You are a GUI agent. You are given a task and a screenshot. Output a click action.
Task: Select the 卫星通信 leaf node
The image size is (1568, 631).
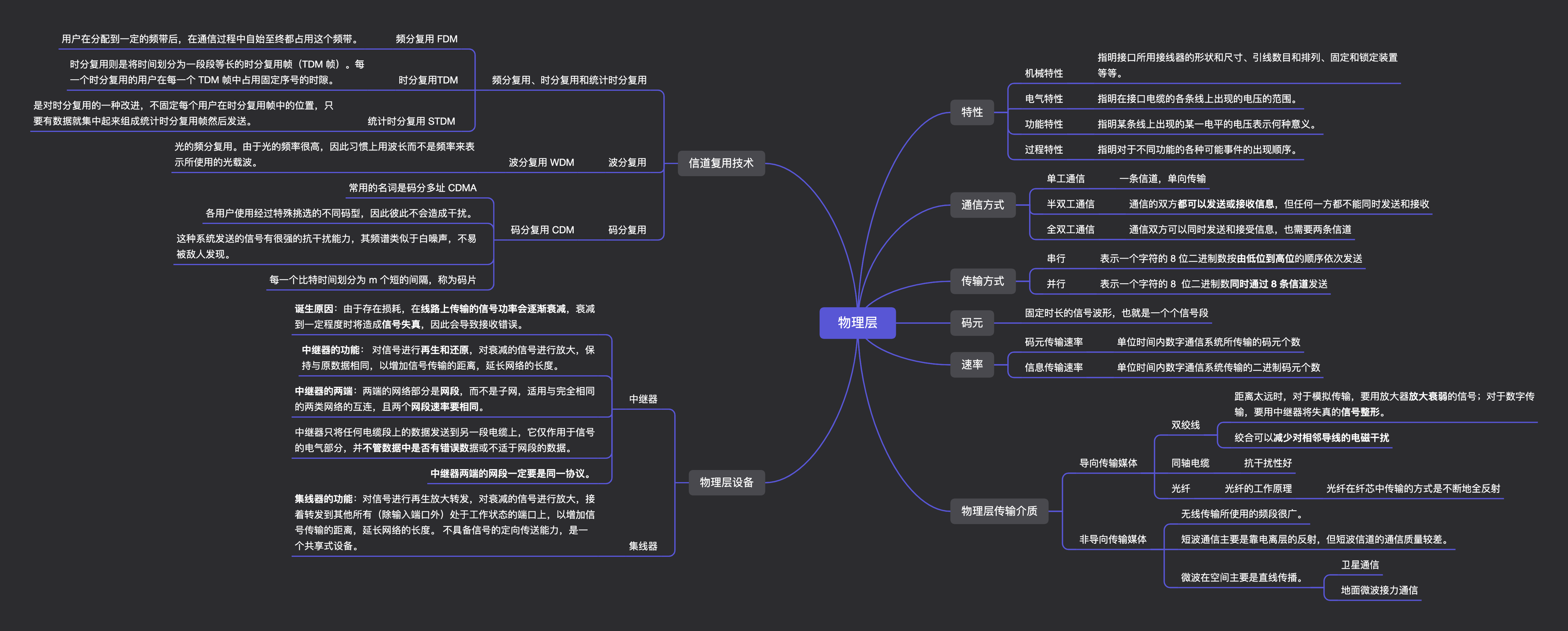[1360, 565]
